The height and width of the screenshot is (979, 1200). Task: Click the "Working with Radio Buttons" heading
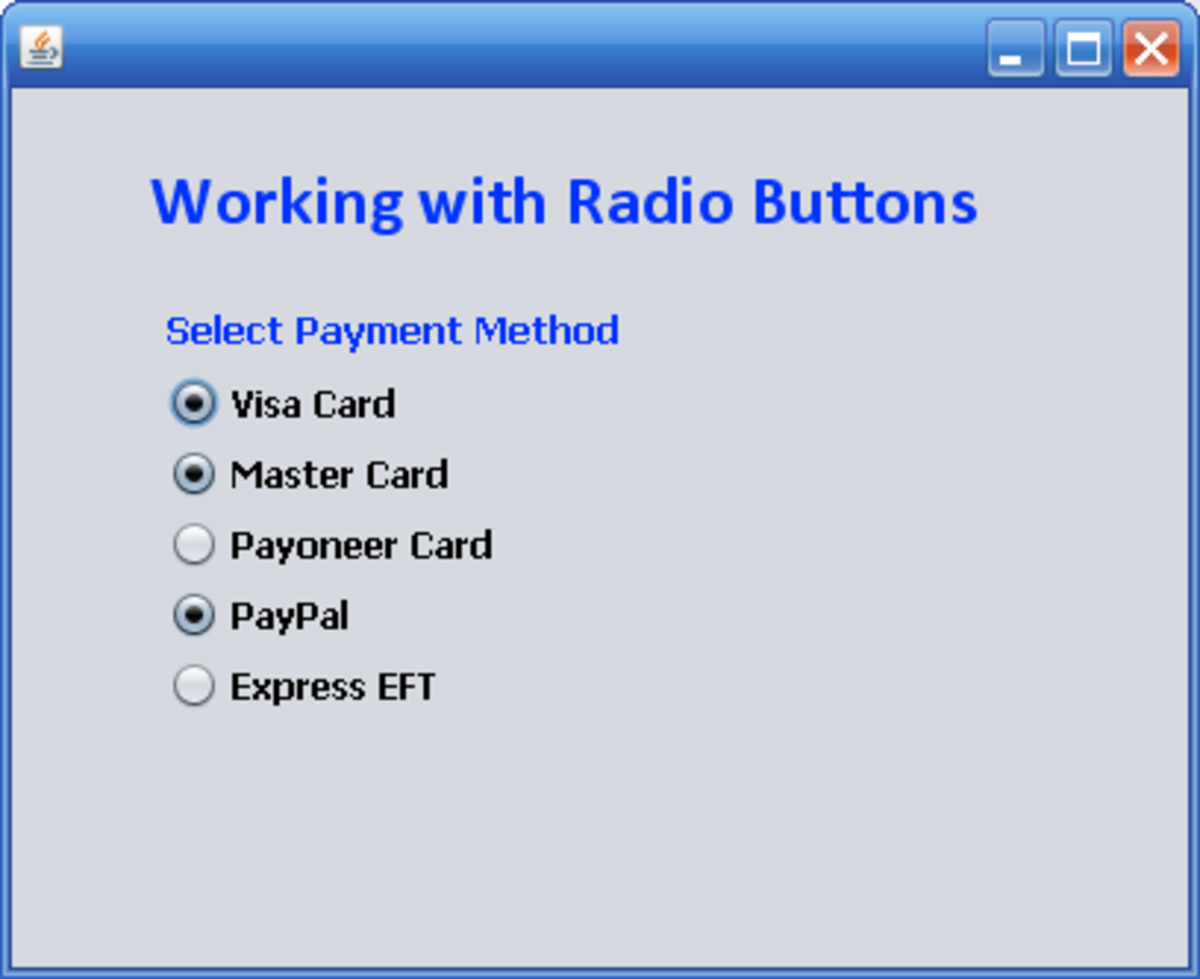click(x=564, y=202)
